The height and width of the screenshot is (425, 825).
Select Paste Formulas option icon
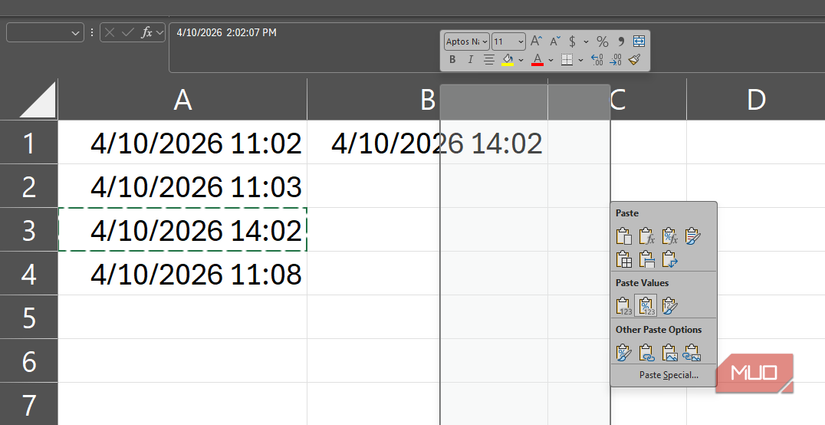(x=647, y=236)
